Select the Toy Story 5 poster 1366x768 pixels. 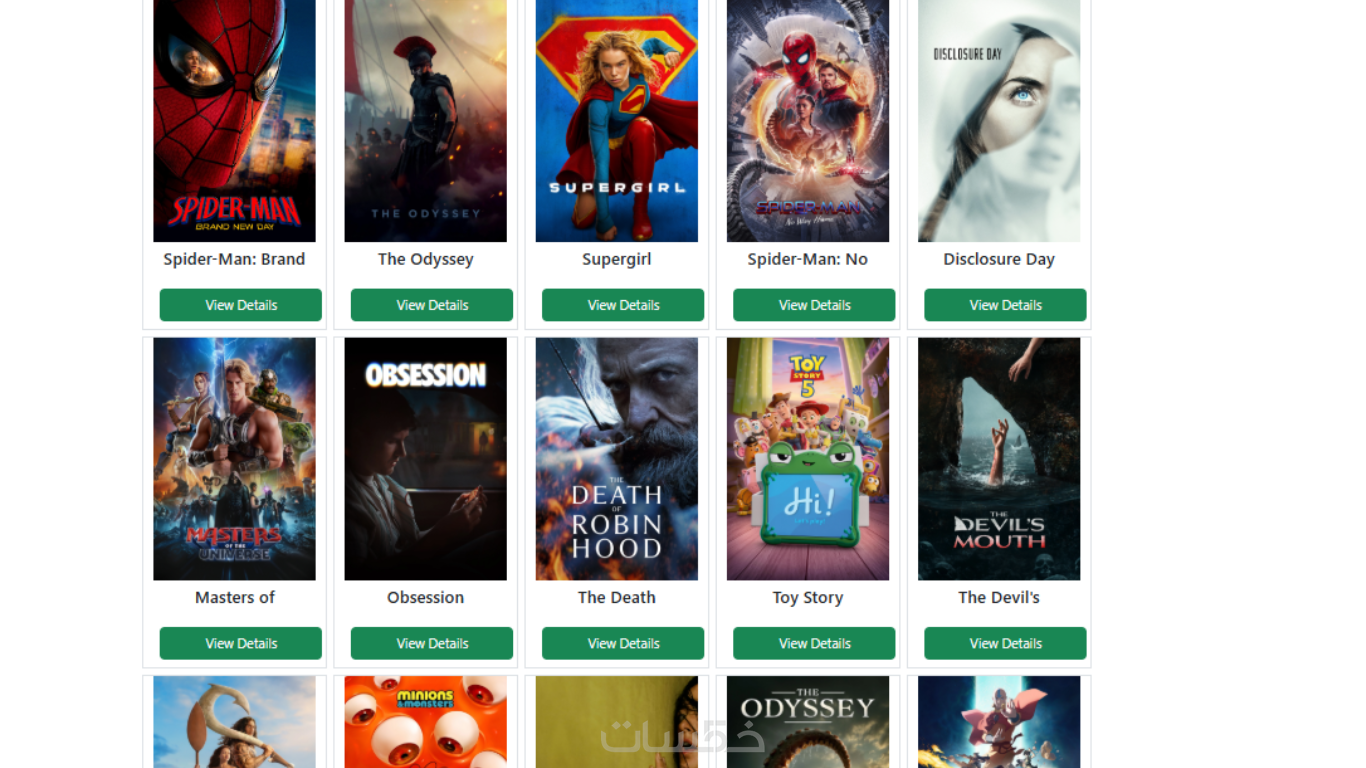coord(807,459)
